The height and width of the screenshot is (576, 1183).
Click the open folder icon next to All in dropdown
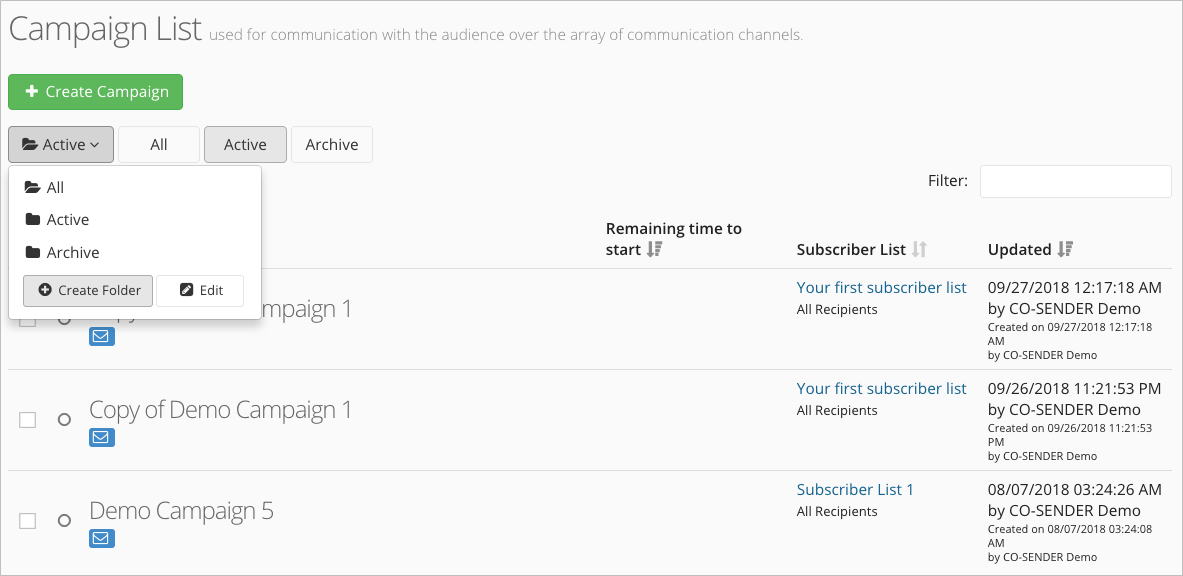coord(32,187)
